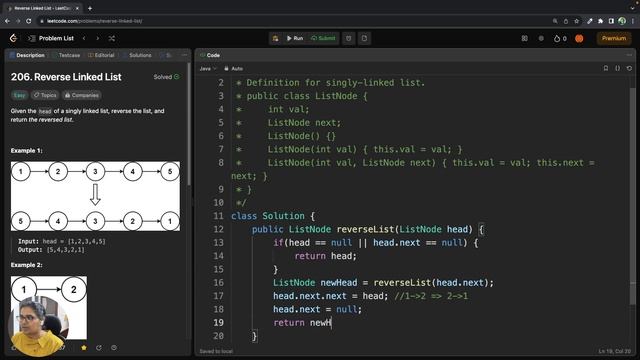Toggle the browser side panel
Screen dimensions: 640x360
pyautogui.click(x=611, y=21)
